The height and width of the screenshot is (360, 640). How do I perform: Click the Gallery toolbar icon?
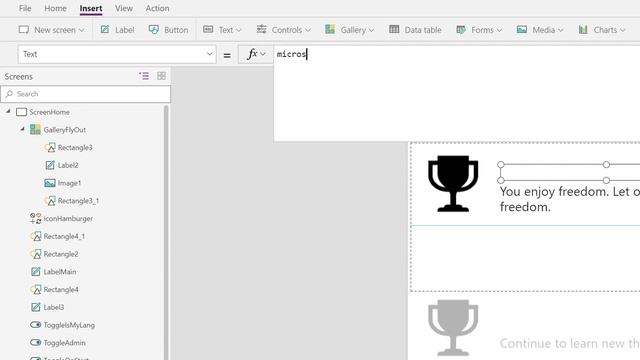pyautogui.click(x=330, y=29)
